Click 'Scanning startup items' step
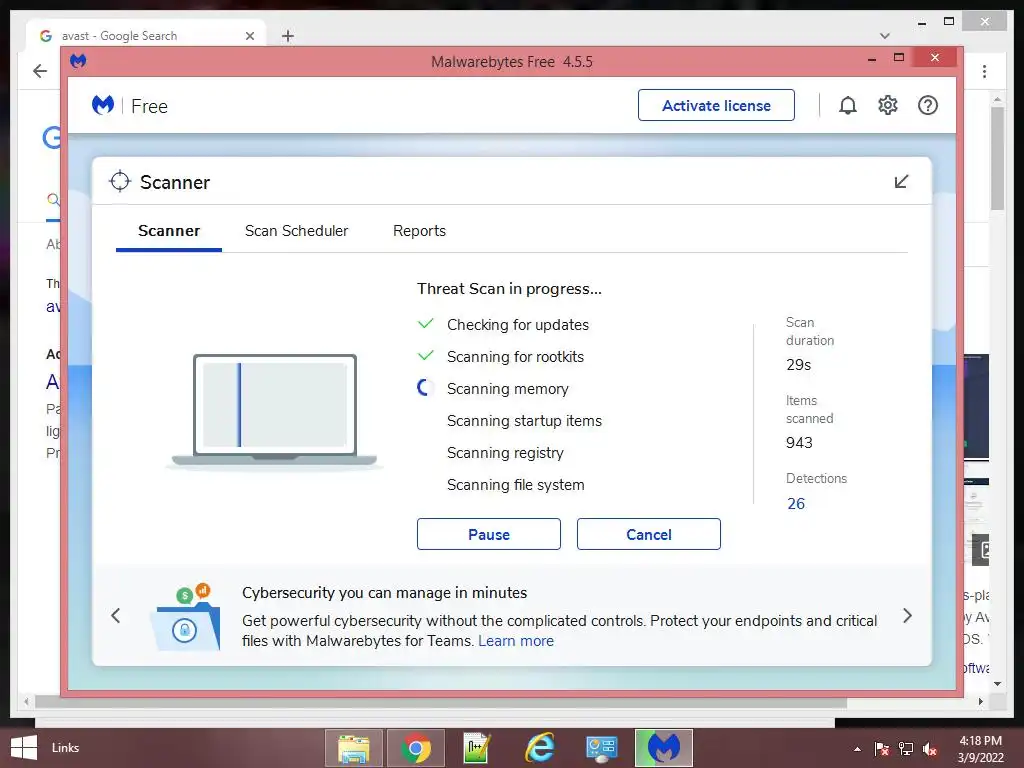1024x768 pixels. tap(524, 421)
